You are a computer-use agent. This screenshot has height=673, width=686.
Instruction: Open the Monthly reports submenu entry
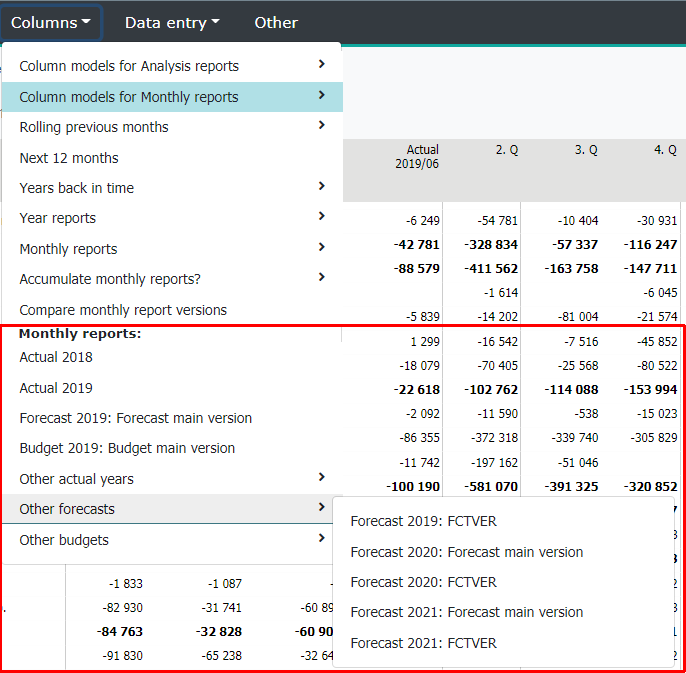coord(172,249)
